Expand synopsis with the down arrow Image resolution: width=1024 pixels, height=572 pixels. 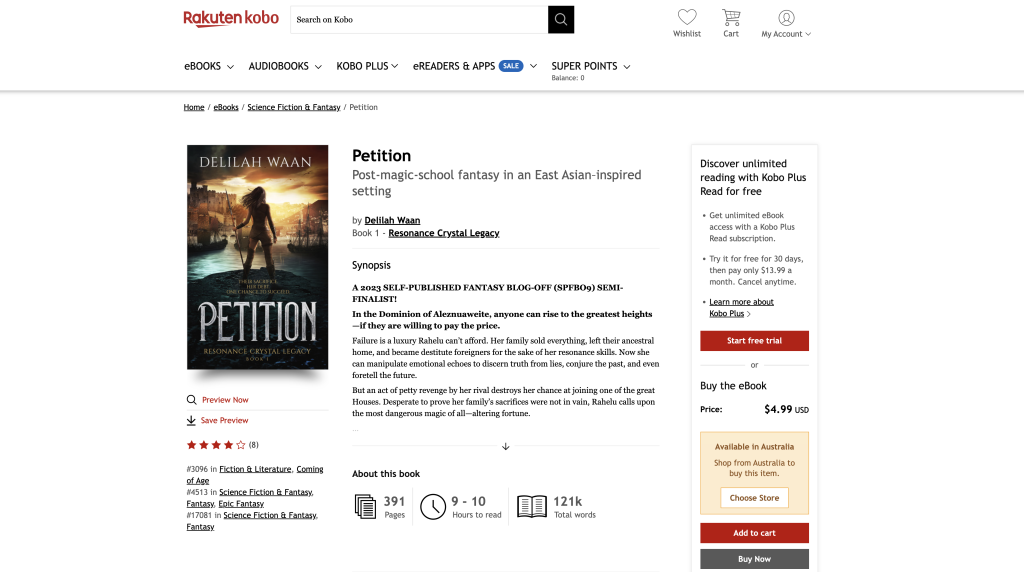[505, 447]
